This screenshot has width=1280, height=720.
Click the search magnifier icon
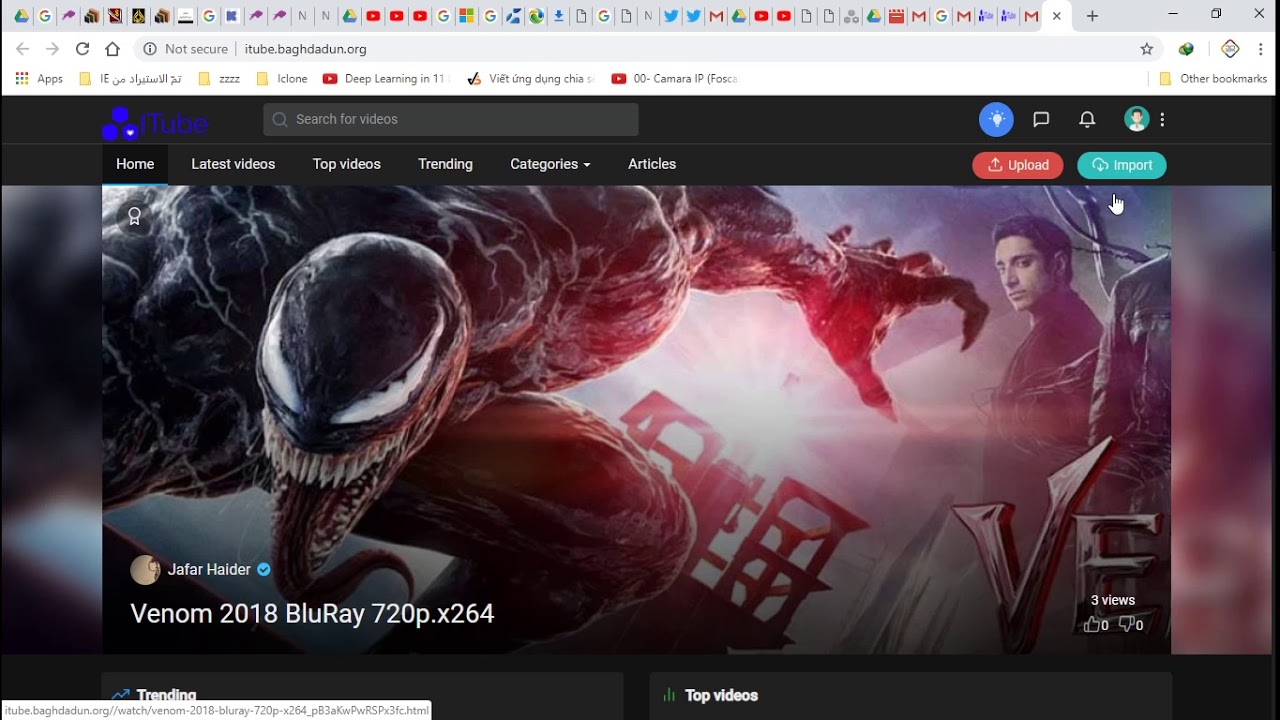(x=279, y=119)
